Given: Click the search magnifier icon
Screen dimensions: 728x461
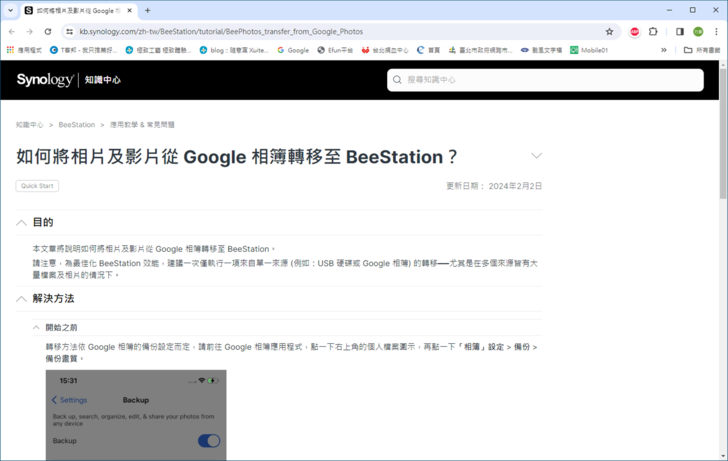Looking at the screenshot, I should point(397,80).
